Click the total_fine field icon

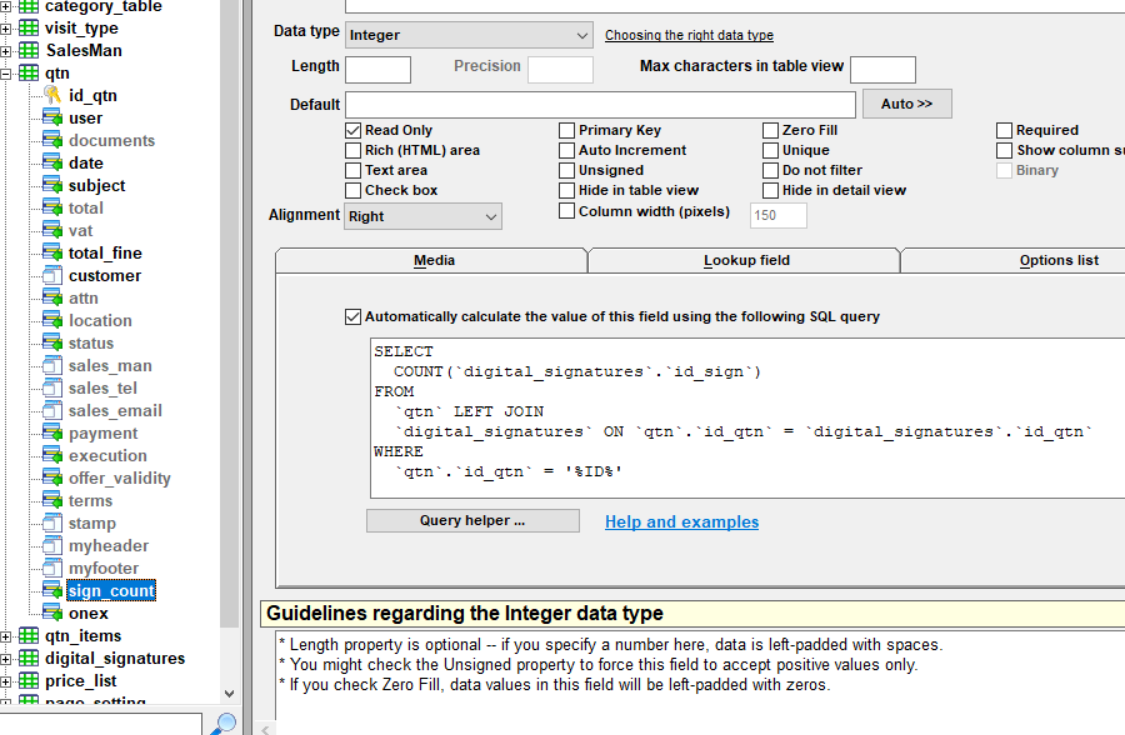[x=52, y=253]
